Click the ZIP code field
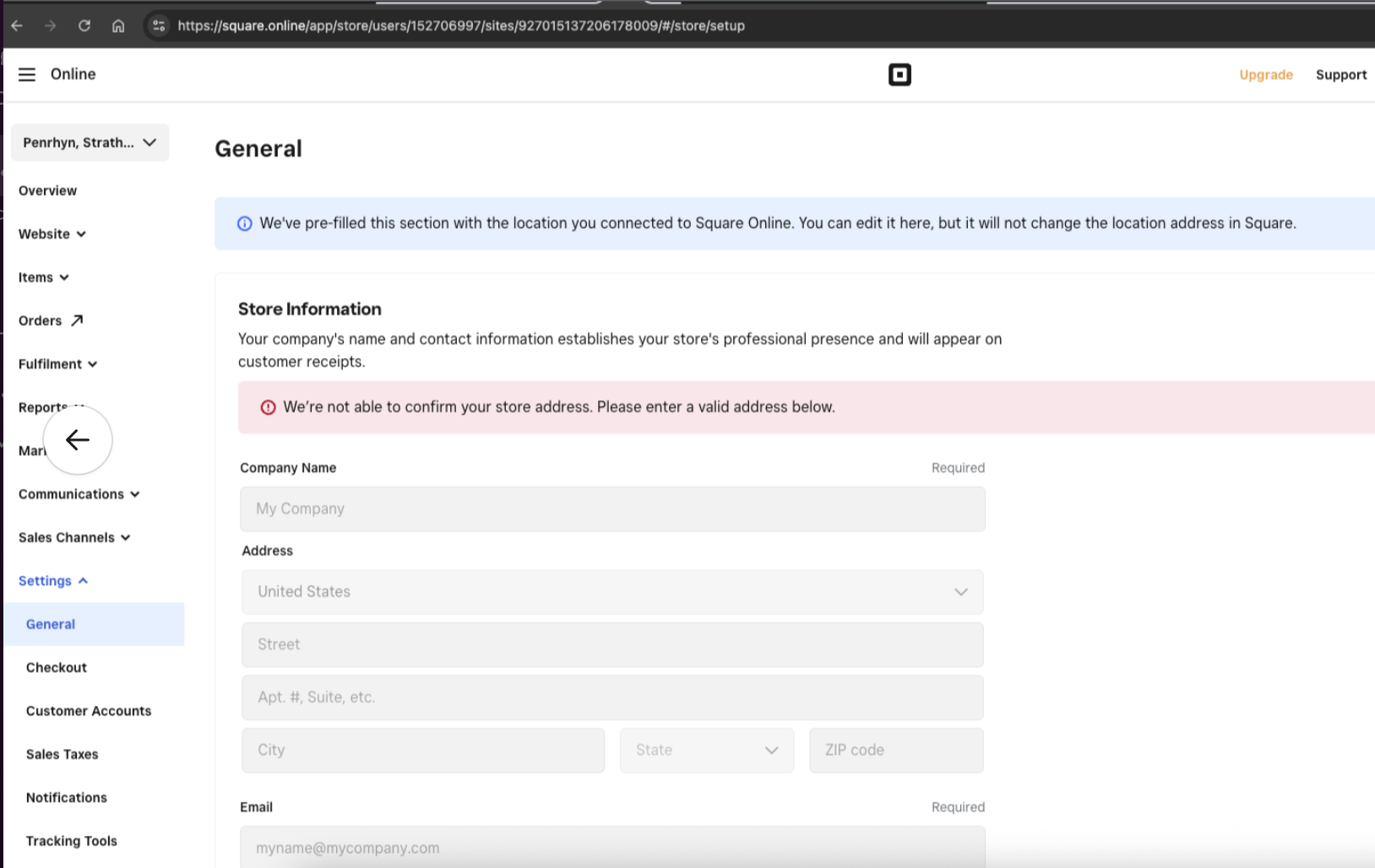Screen dimensions: 1375x868 (896, 750)
